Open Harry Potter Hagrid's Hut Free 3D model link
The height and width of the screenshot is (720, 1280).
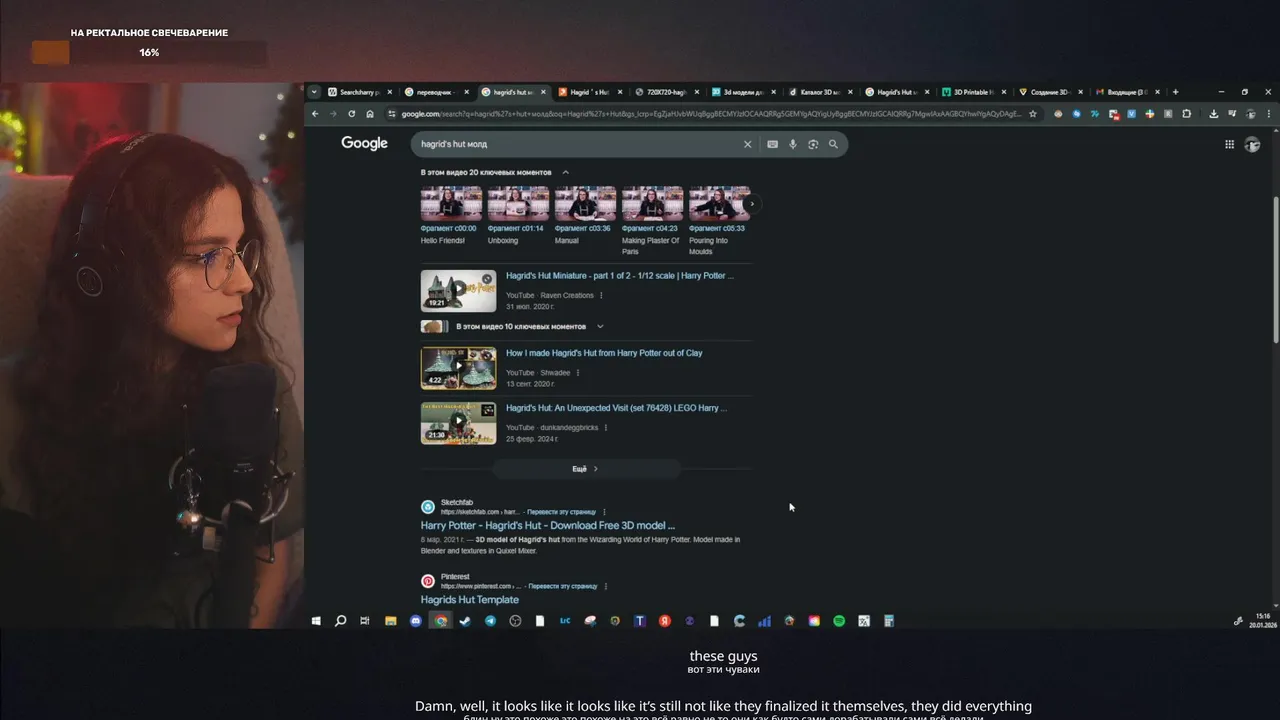click(548, 525)
